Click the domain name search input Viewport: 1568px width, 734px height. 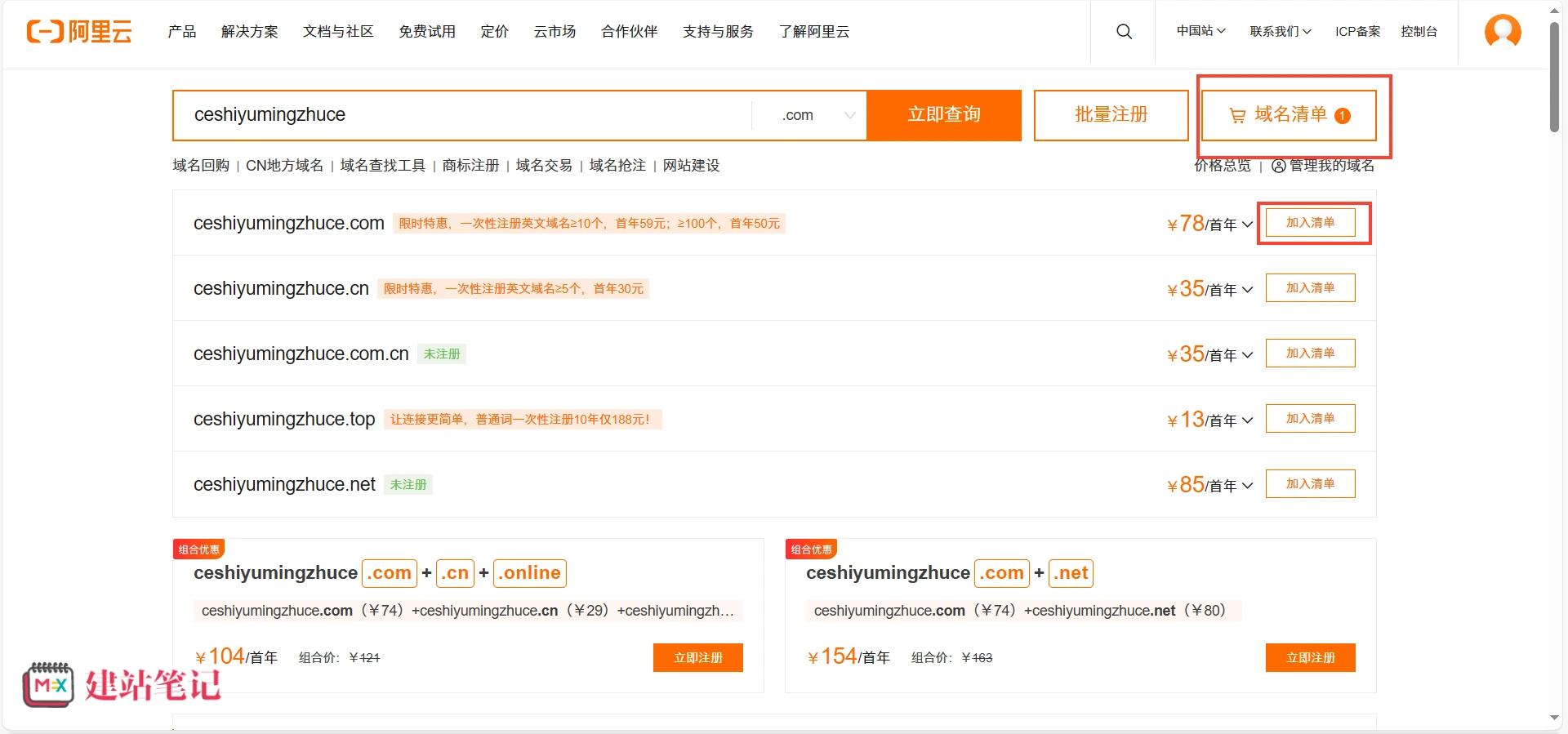pyautogui.click(x=462, y=115)
